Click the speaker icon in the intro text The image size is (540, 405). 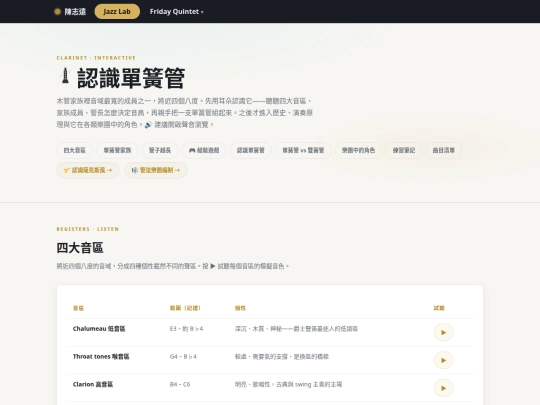click(148, 125)
